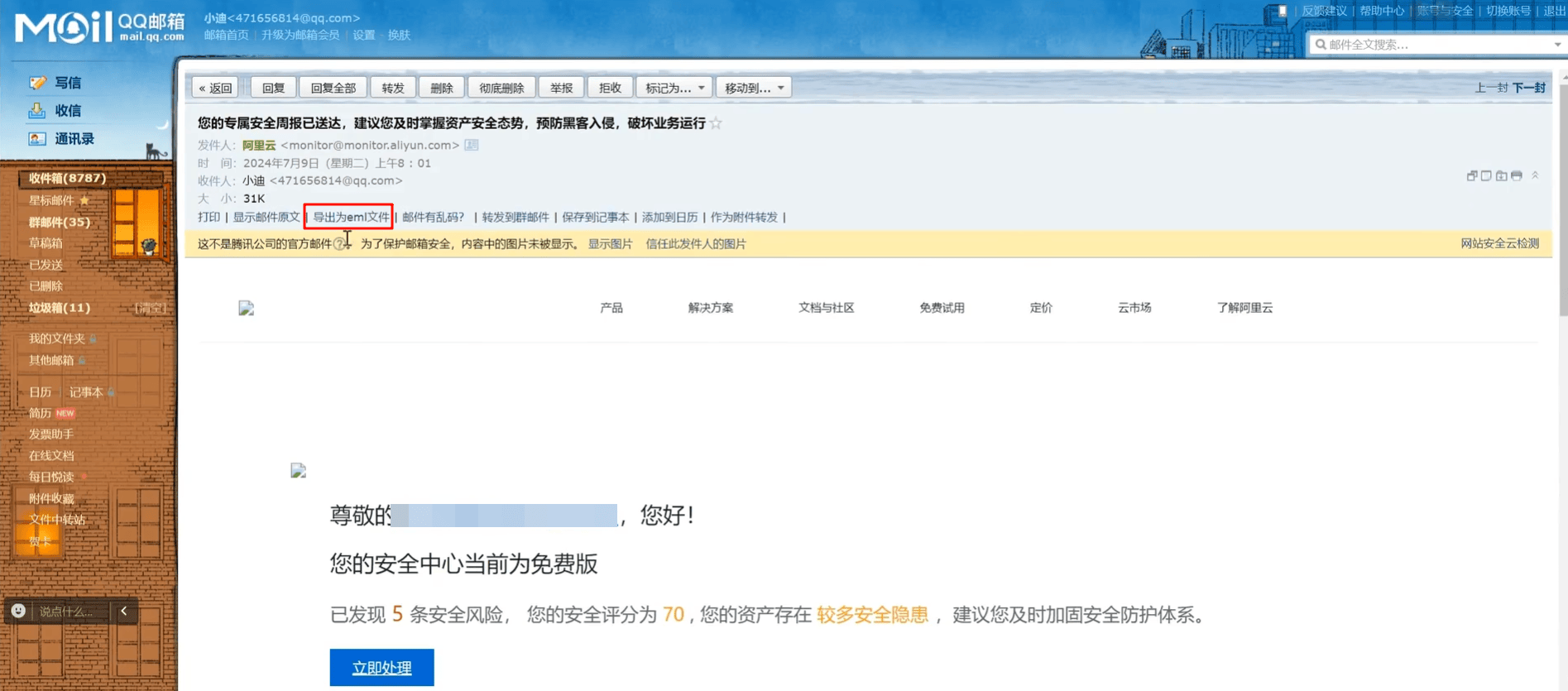Click in the 邮件全文搜索 search field
The image size is (1568, 691).
[x=1438, y=45]
